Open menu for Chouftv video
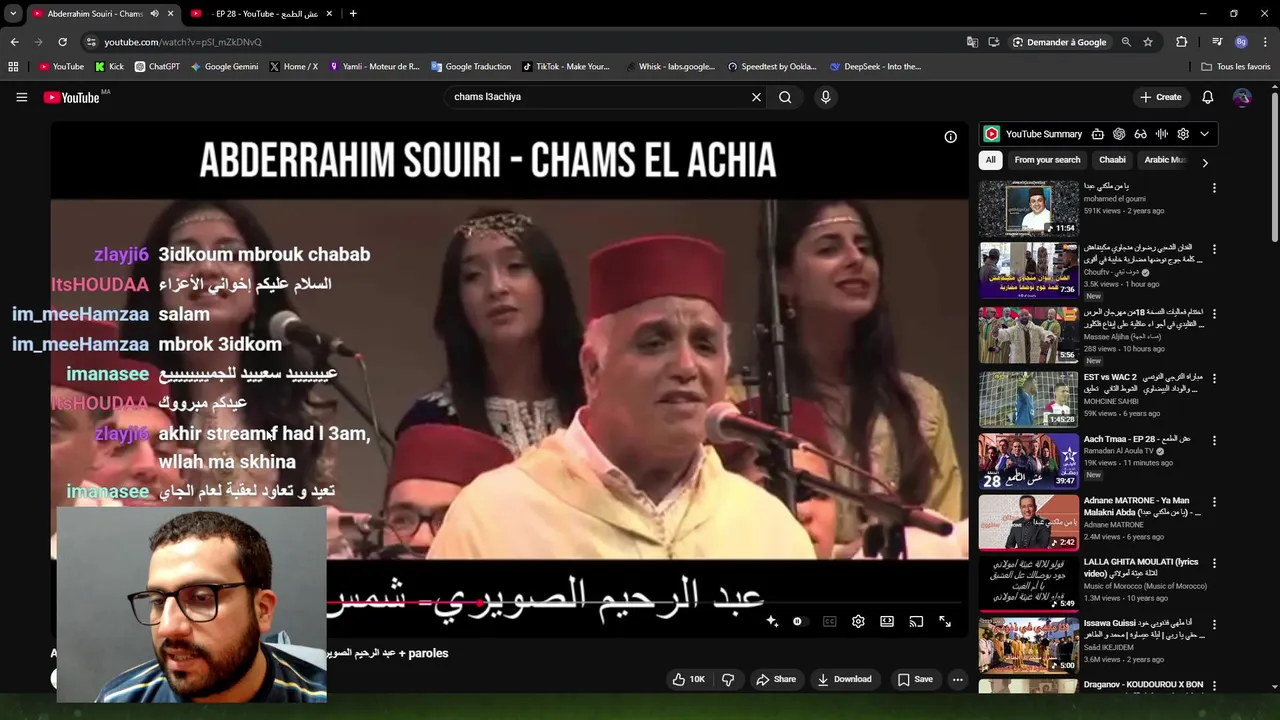 [x=1214, y=250]
